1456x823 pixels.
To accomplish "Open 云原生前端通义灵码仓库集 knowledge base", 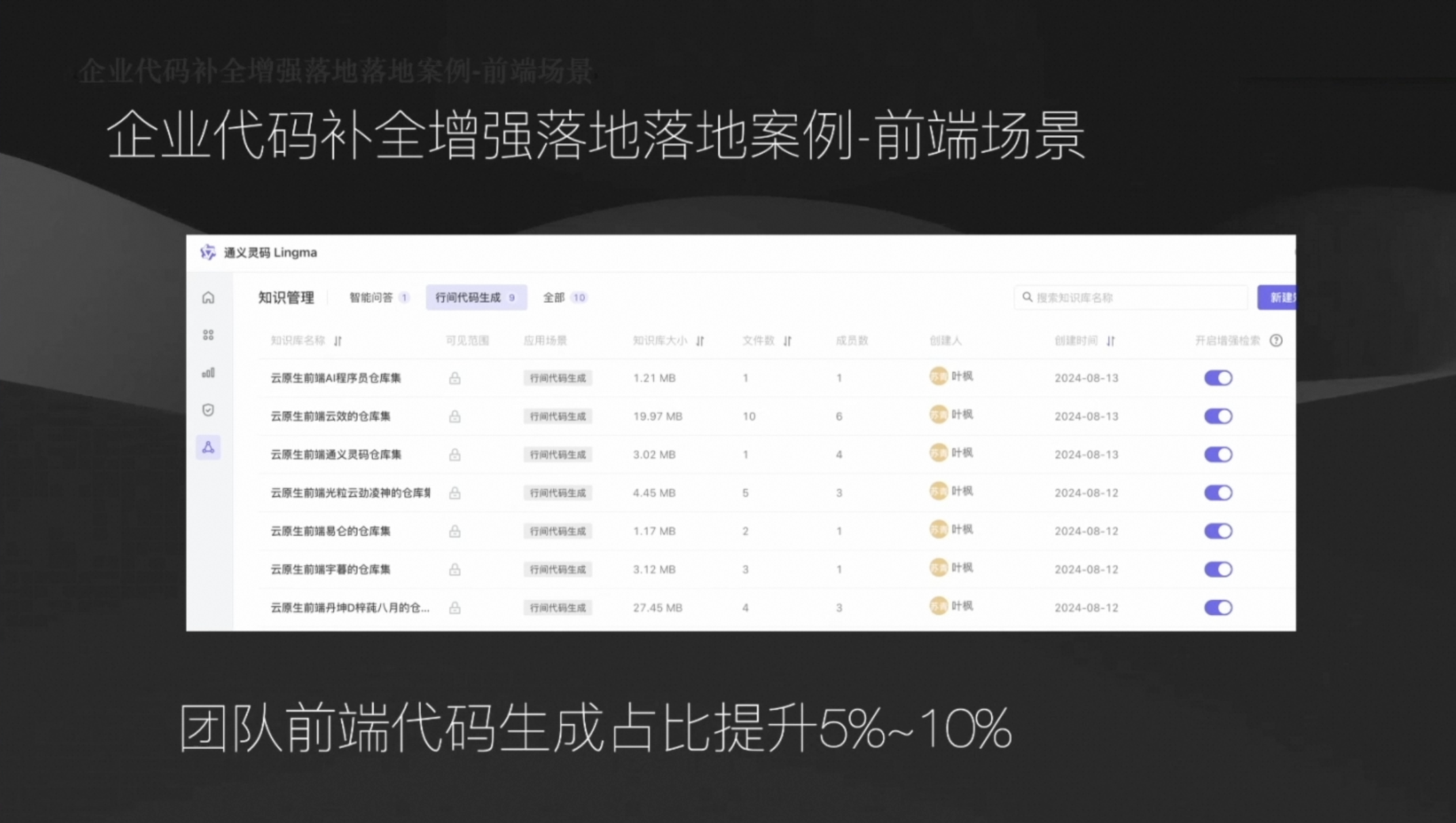I will [335, 454].
